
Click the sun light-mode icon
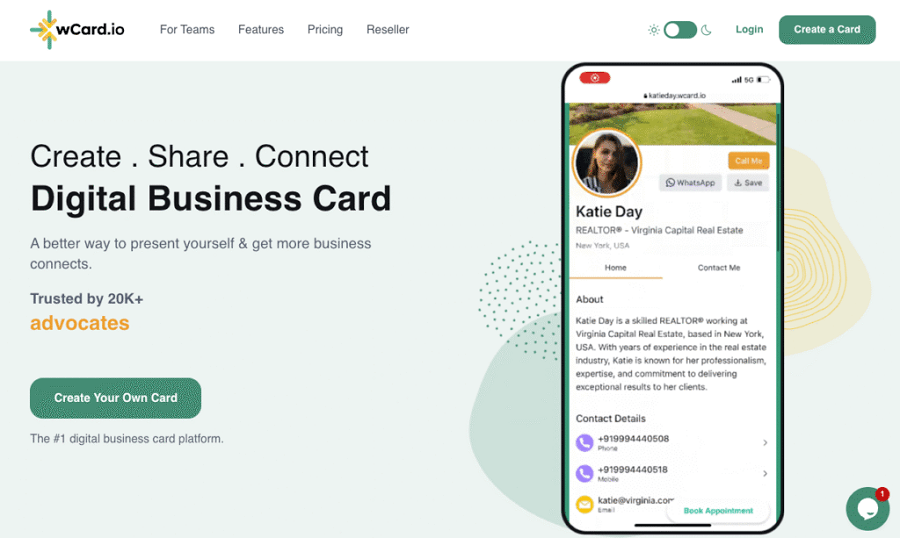tap(653, 30)
